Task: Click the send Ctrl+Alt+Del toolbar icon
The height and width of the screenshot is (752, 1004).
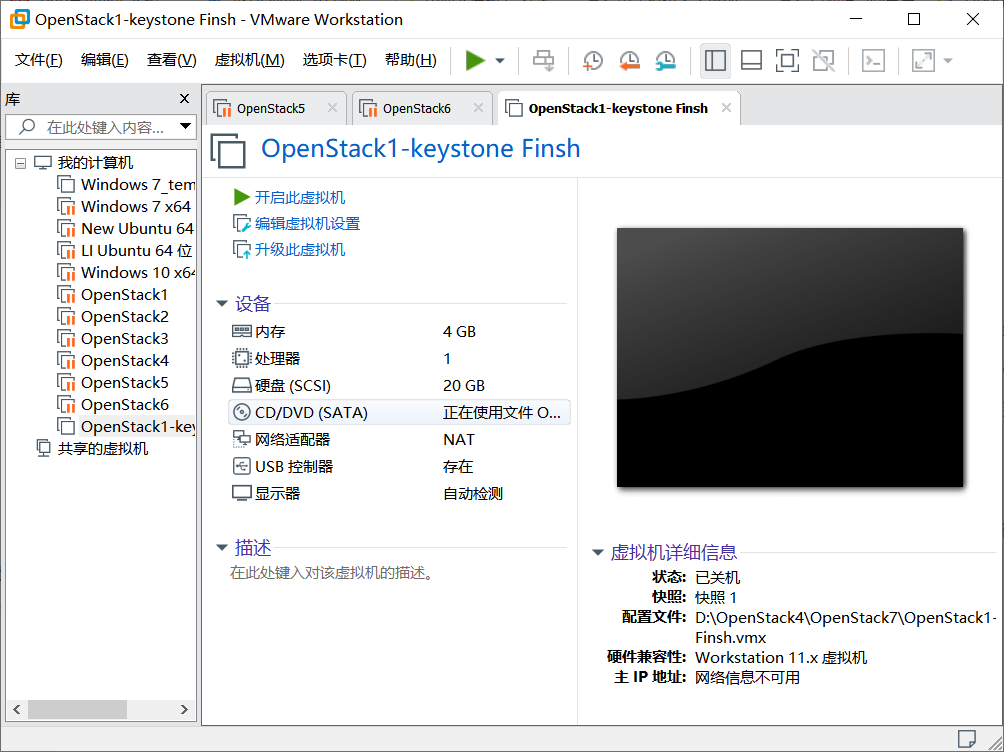Action: coord(544,61)
